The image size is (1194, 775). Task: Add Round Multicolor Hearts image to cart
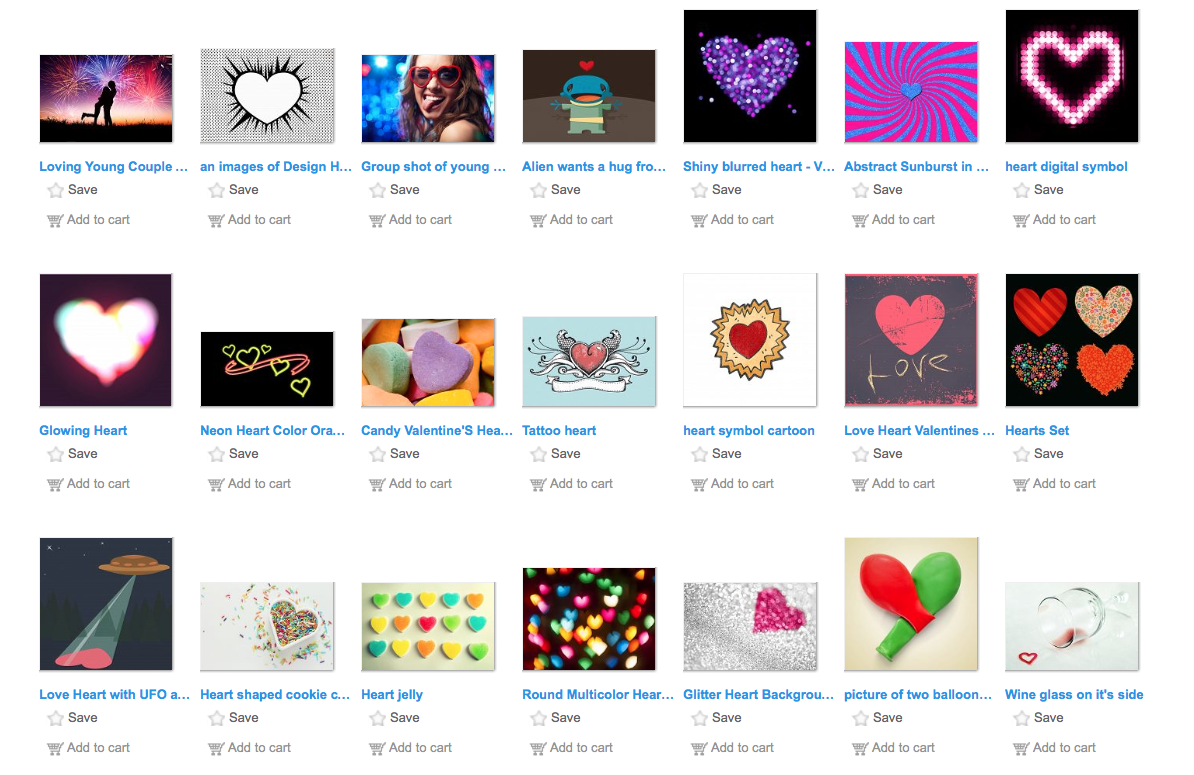pyautogui.click(x=571, y=748)
